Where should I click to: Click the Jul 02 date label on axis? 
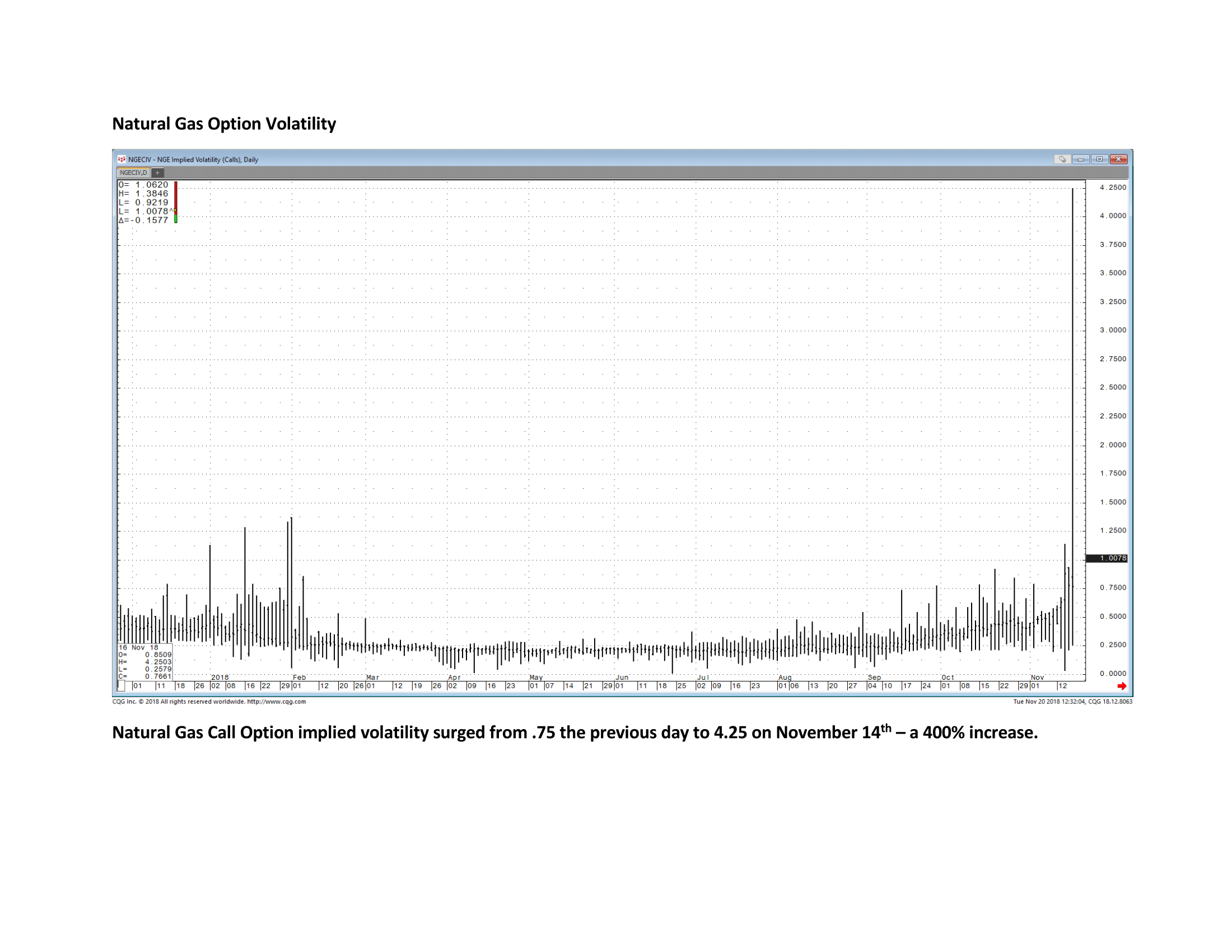point(701,686)
